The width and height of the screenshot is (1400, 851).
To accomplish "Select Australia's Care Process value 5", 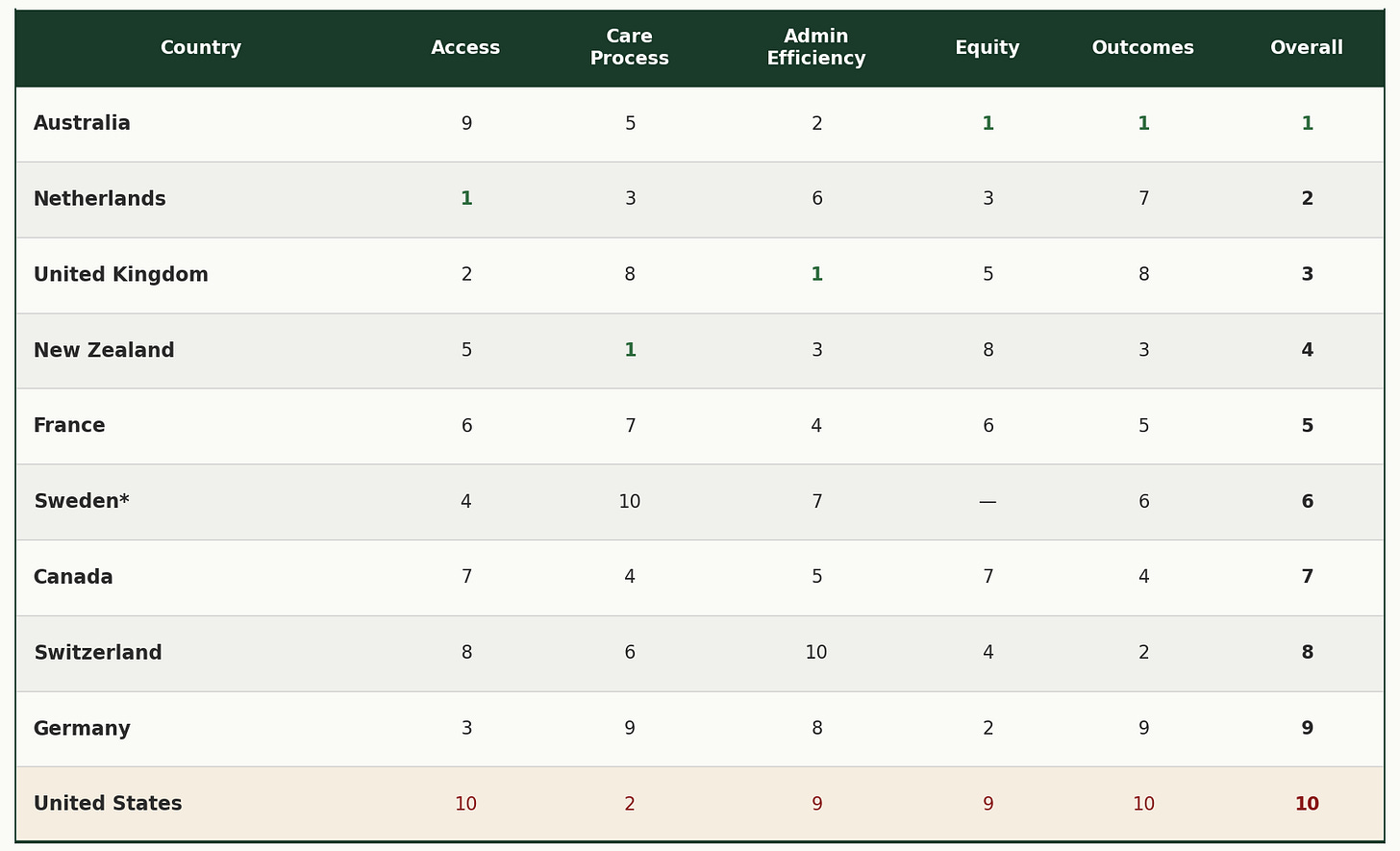I will (630, 123).
